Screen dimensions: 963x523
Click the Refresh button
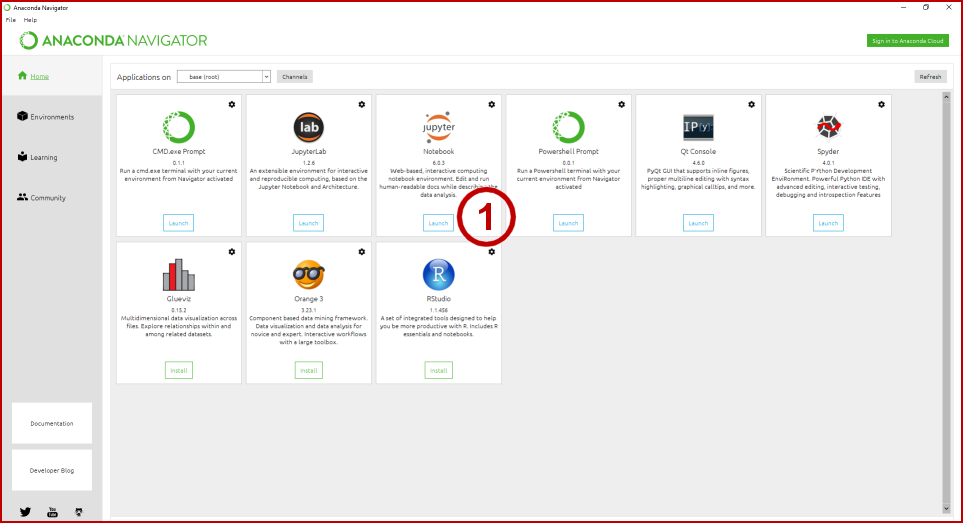click(x=930, y=77)
